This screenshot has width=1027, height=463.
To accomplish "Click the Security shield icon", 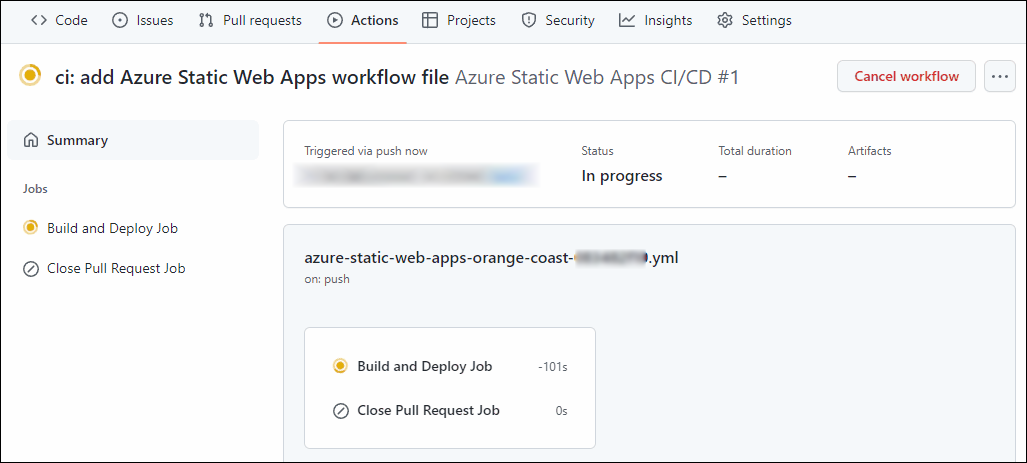I will click(529, 21).
